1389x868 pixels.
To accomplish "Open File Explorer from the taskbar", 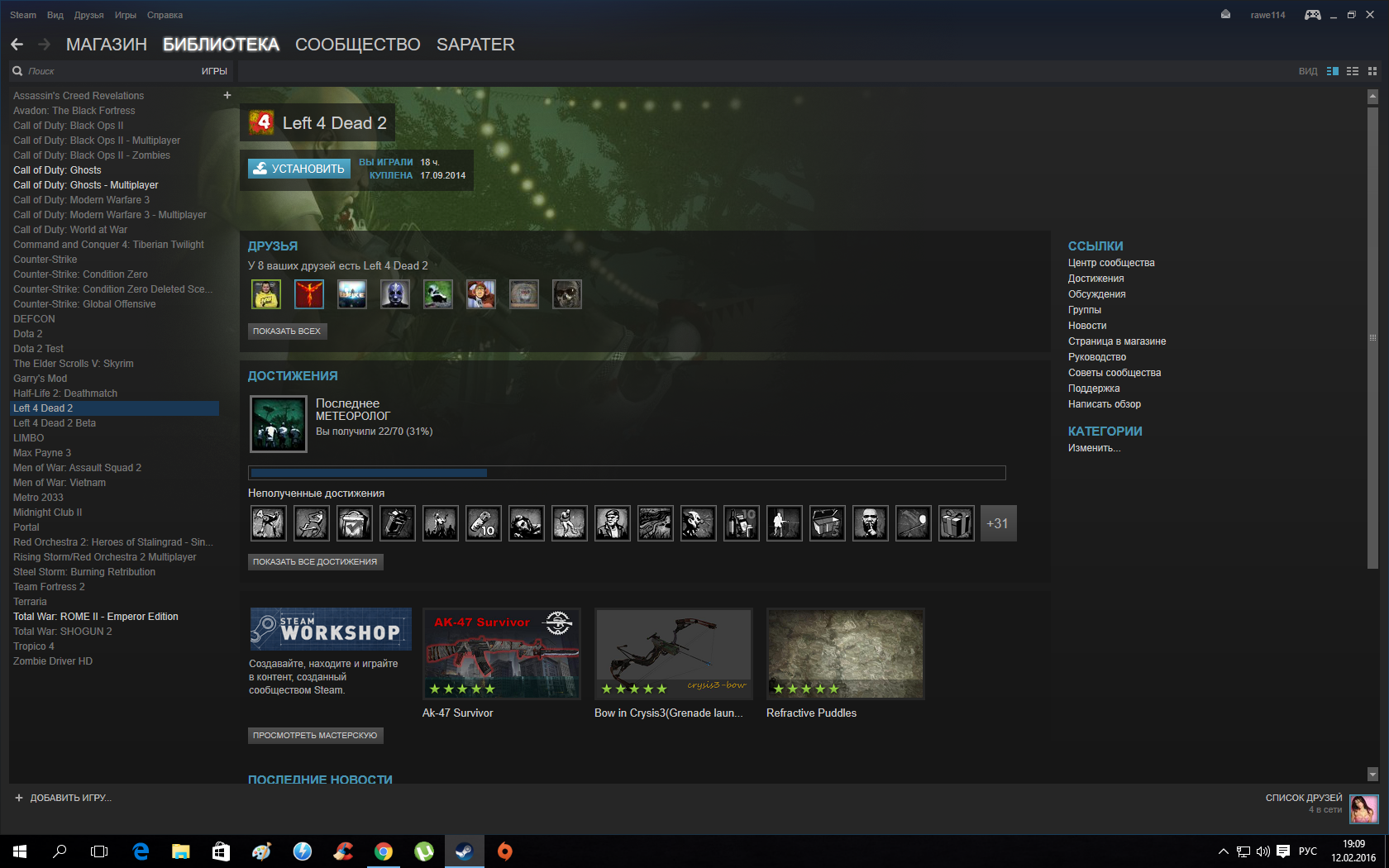I will 181,851.
